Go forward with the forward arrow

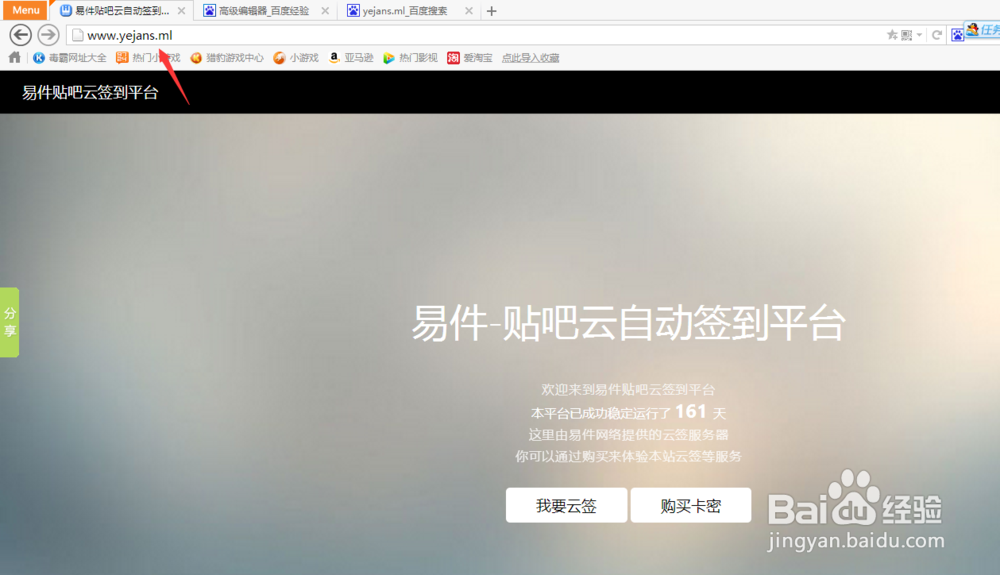48,35
